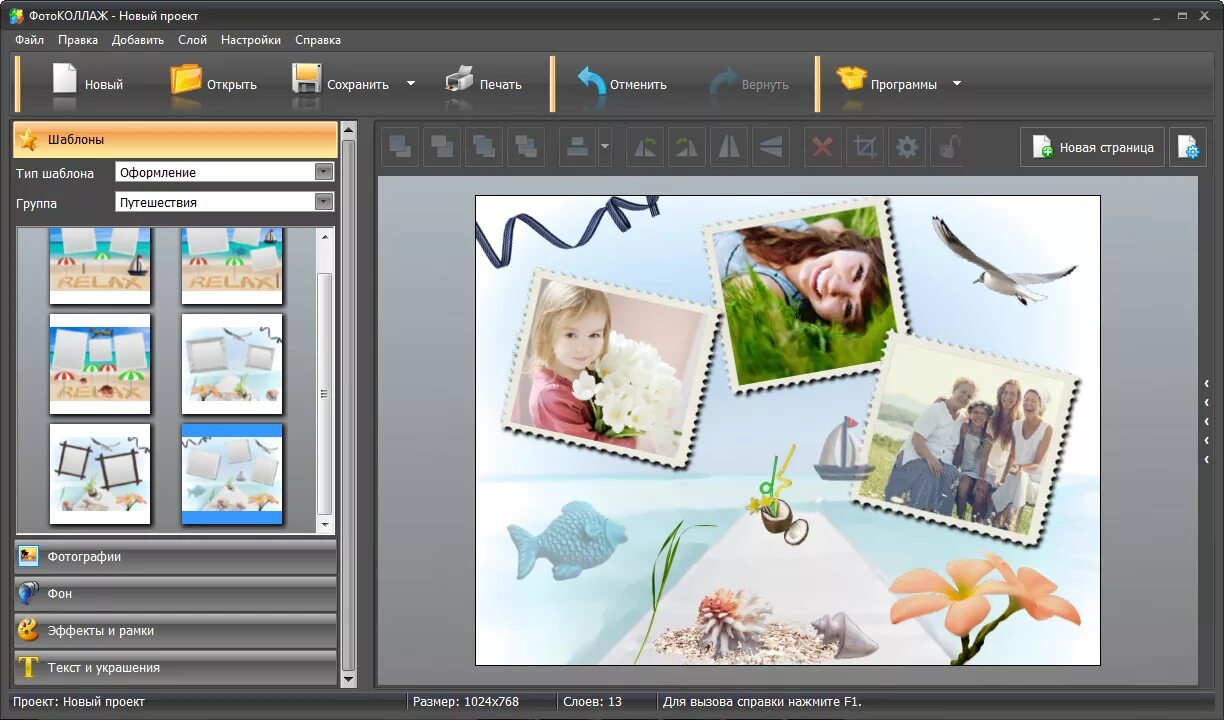Expand the Сохранить dropdown arrow

tap(410, 84)
